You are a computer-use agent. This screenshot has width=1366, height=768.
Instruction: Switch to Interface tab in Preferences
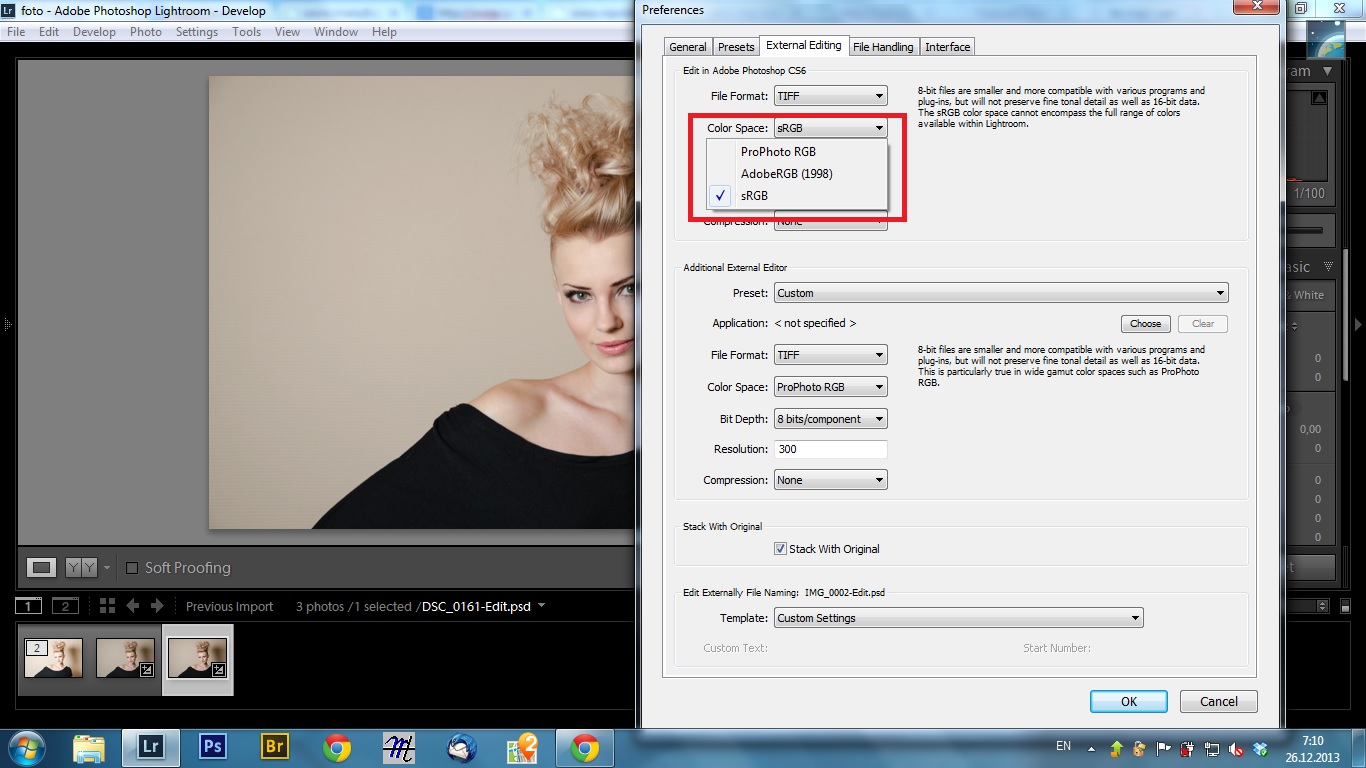947,47
